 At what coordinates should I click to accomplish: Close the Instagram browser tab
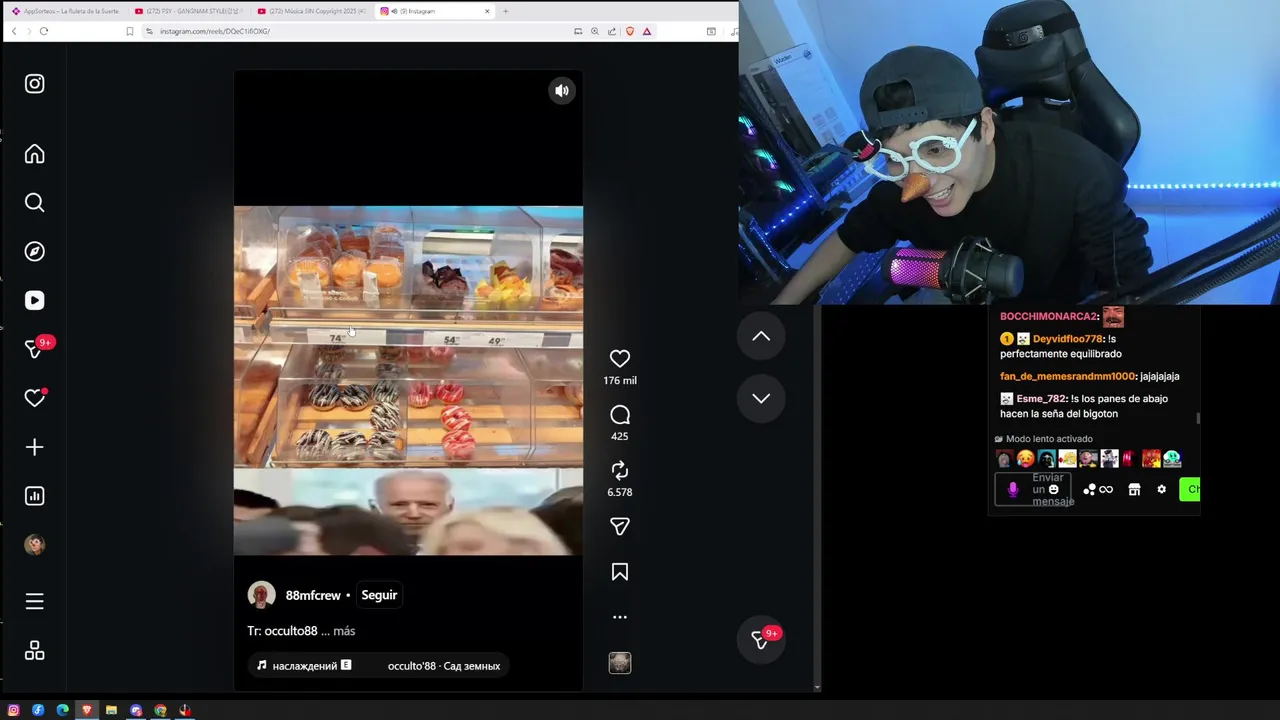[487, 11]
